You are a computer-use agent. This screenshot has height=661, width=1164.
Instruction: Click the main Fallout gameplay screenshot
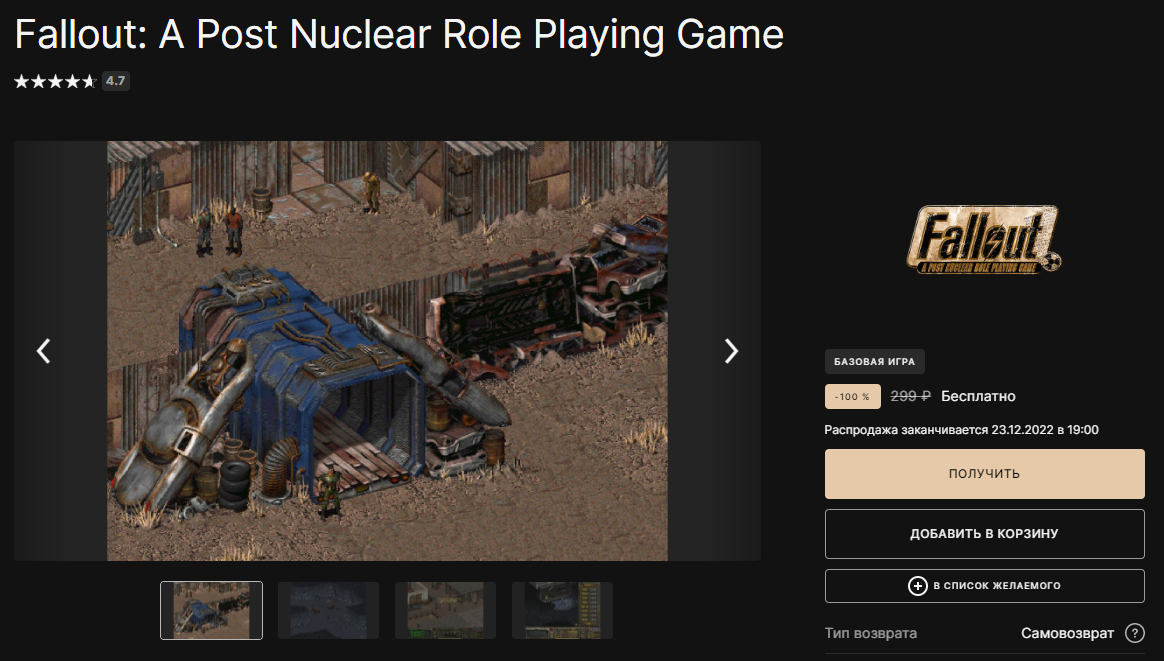[388, 351]
